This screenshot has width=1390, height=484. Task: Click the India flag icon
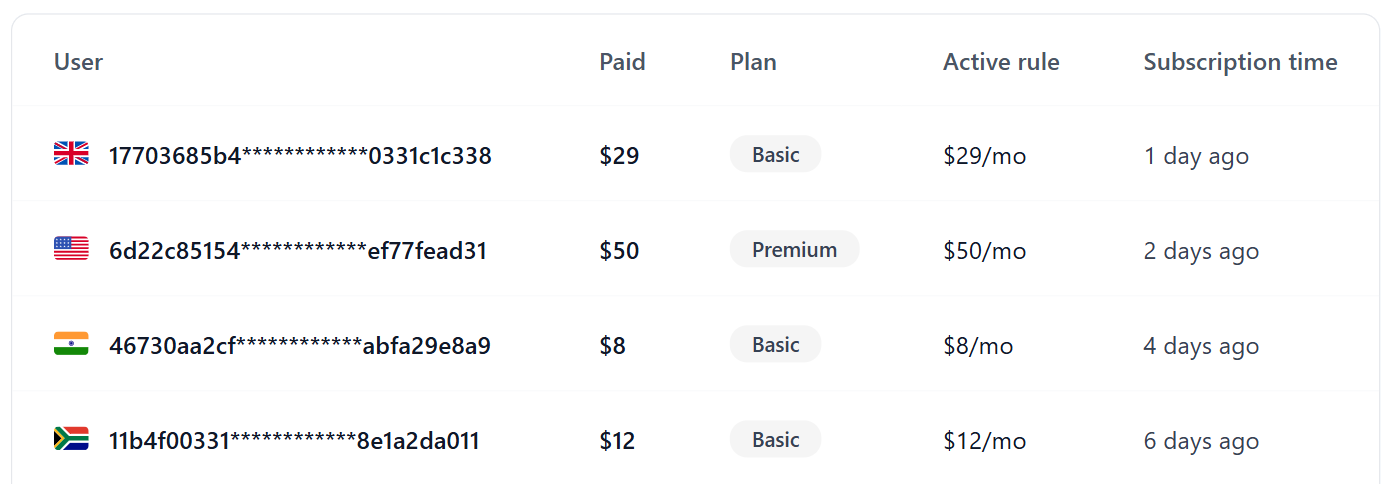[x=71, y=344]
